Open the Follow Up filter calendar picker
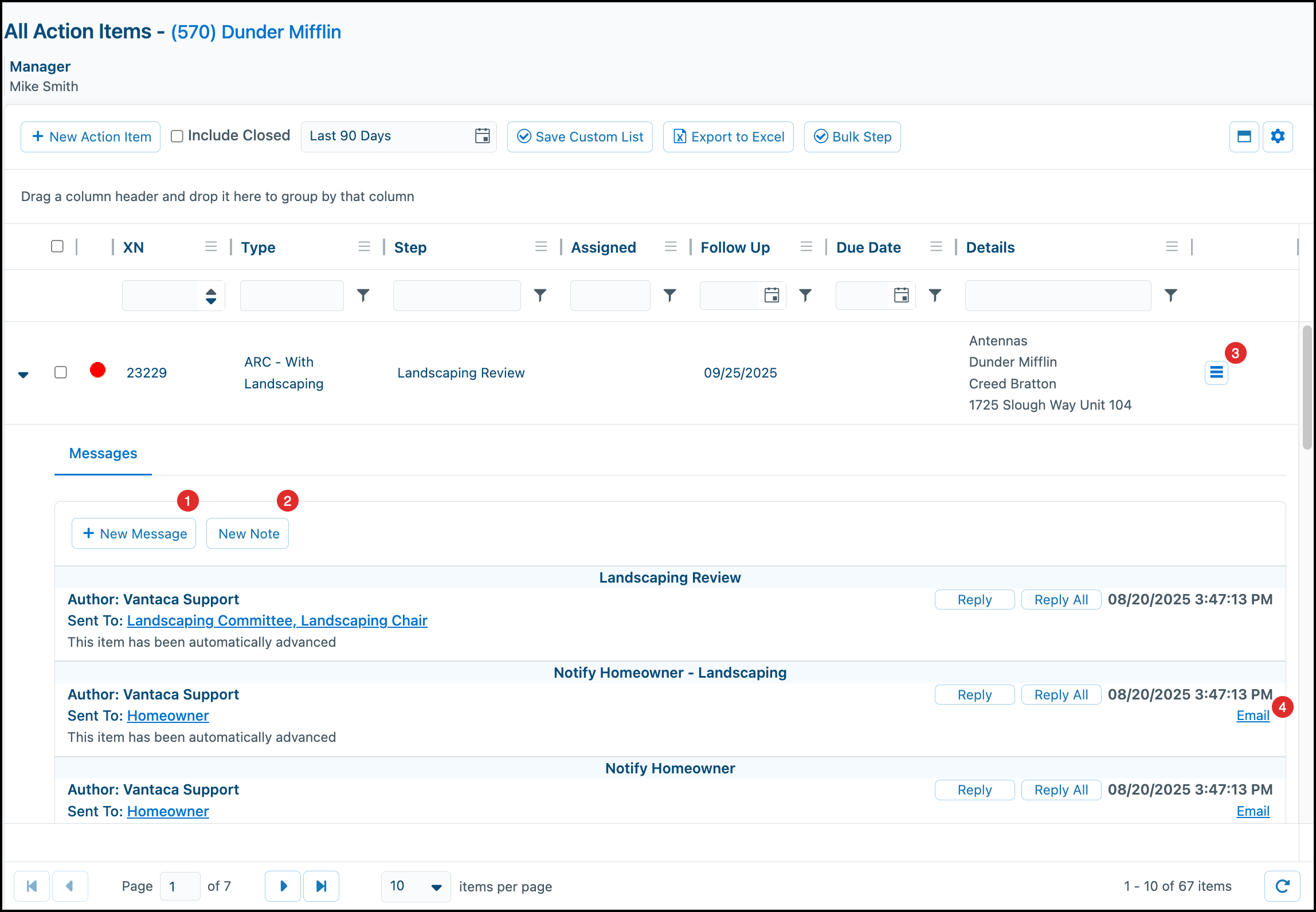This screenshot has height=912, width=1316. pyautogui.click(x=772, y=295)
